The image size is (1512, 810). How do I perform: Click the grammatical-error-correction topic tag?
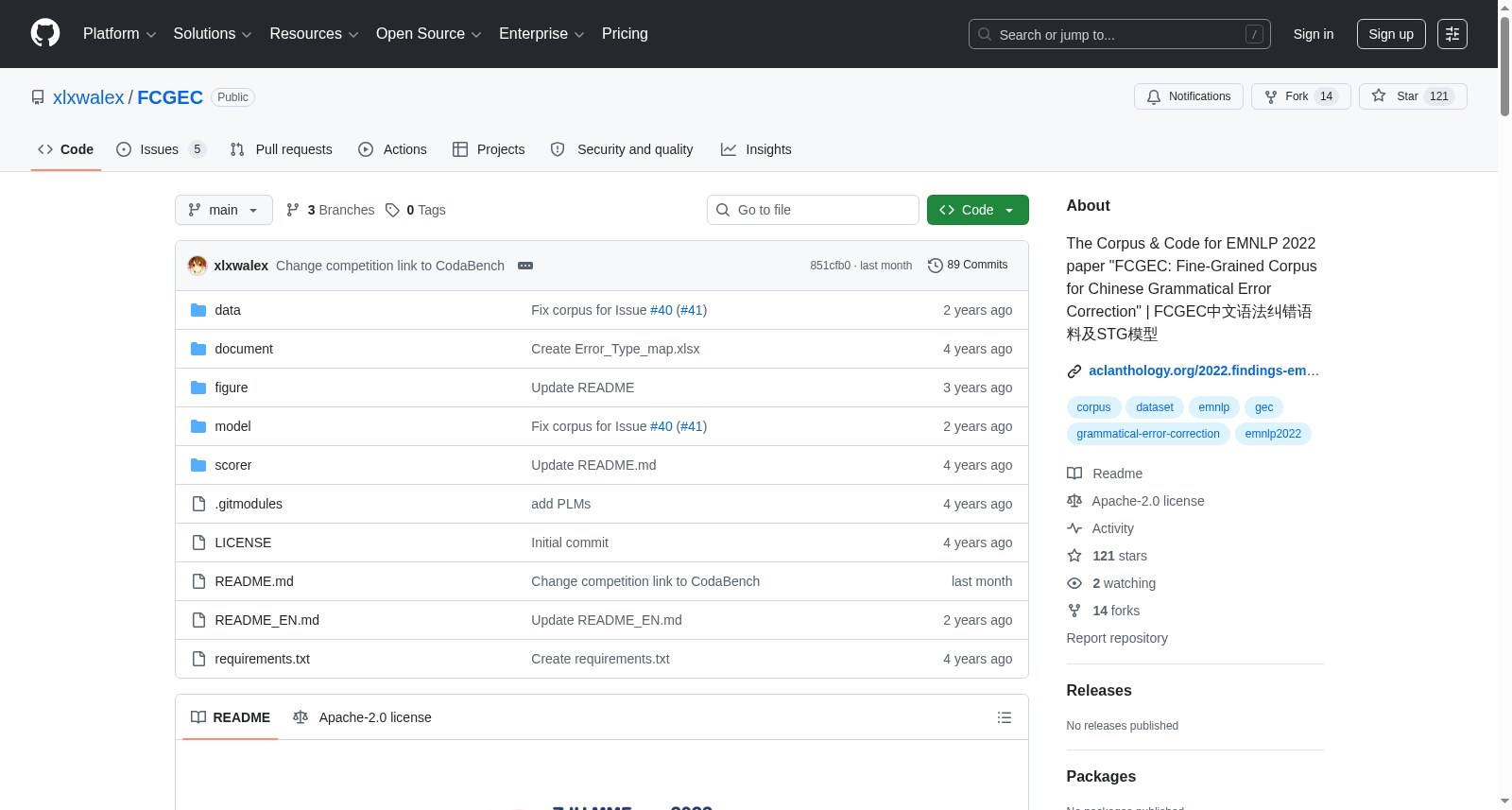1148,434
